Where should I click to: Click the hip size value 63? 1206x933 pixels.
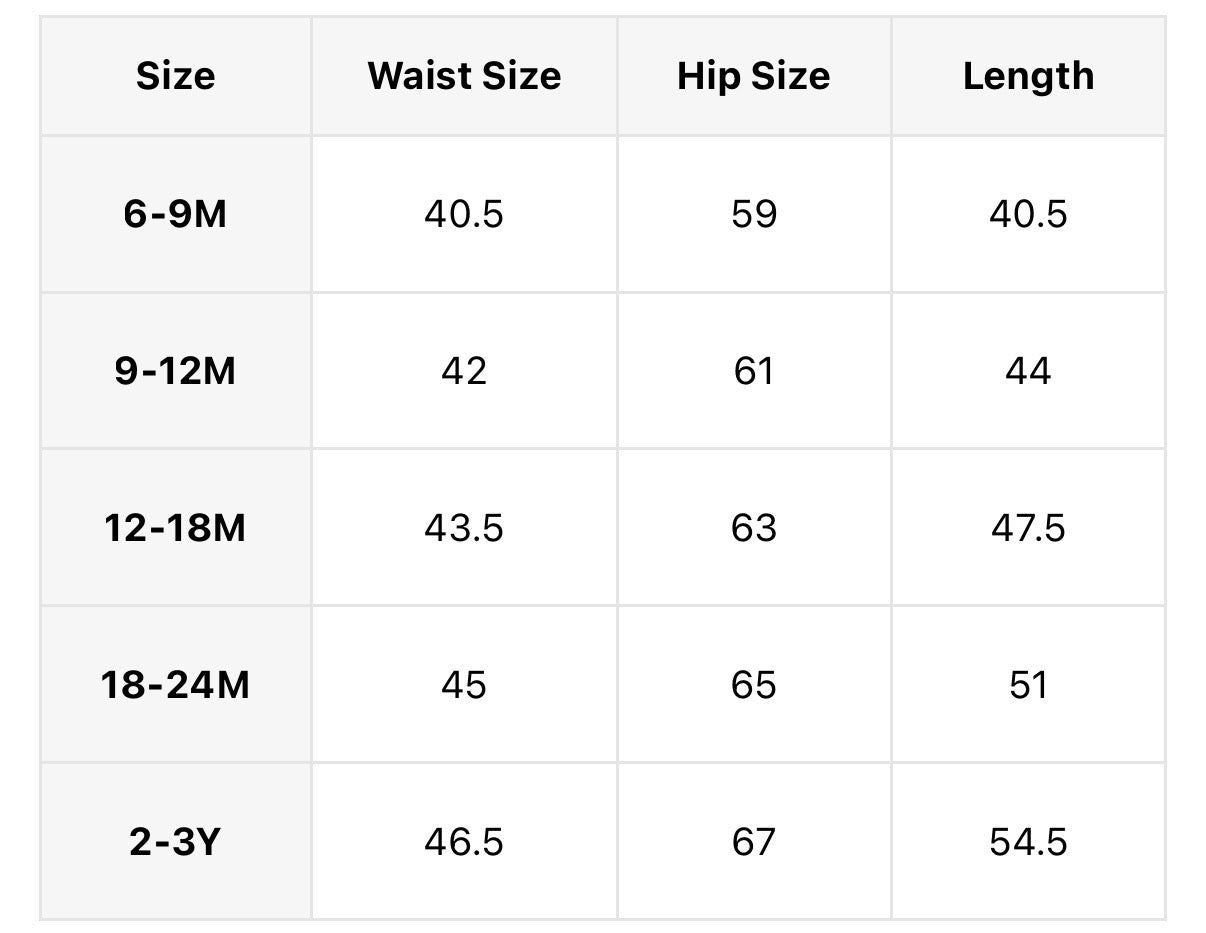point(753,527)
